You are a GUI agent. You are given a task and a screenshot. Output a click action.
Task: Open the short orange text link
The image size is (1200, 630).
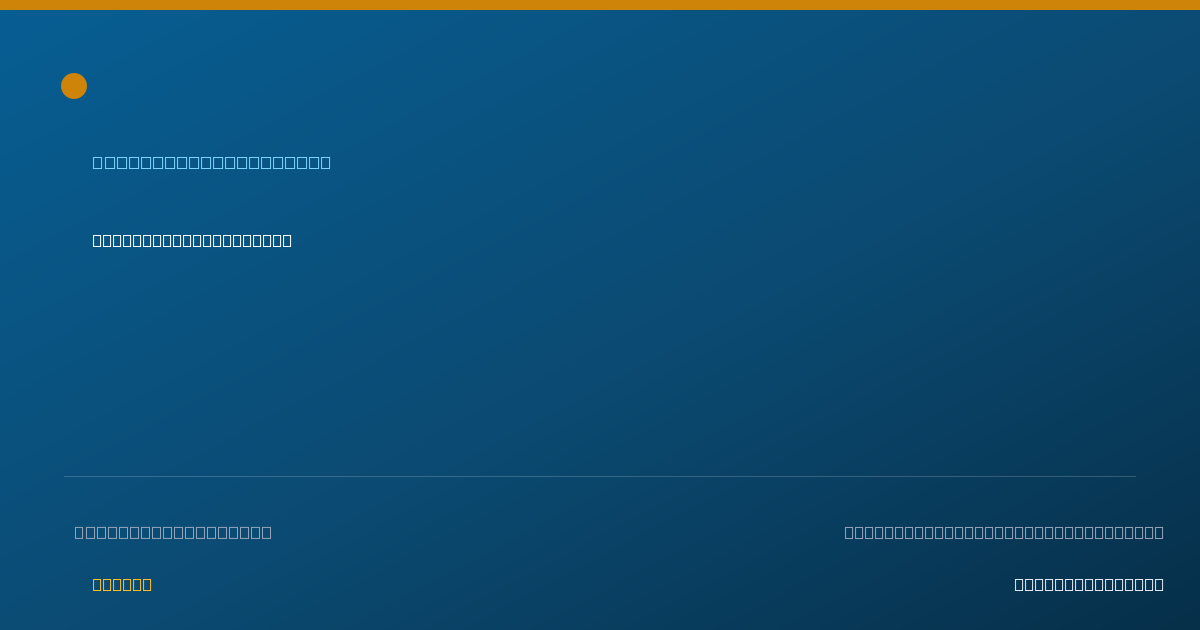pos(122,584)
